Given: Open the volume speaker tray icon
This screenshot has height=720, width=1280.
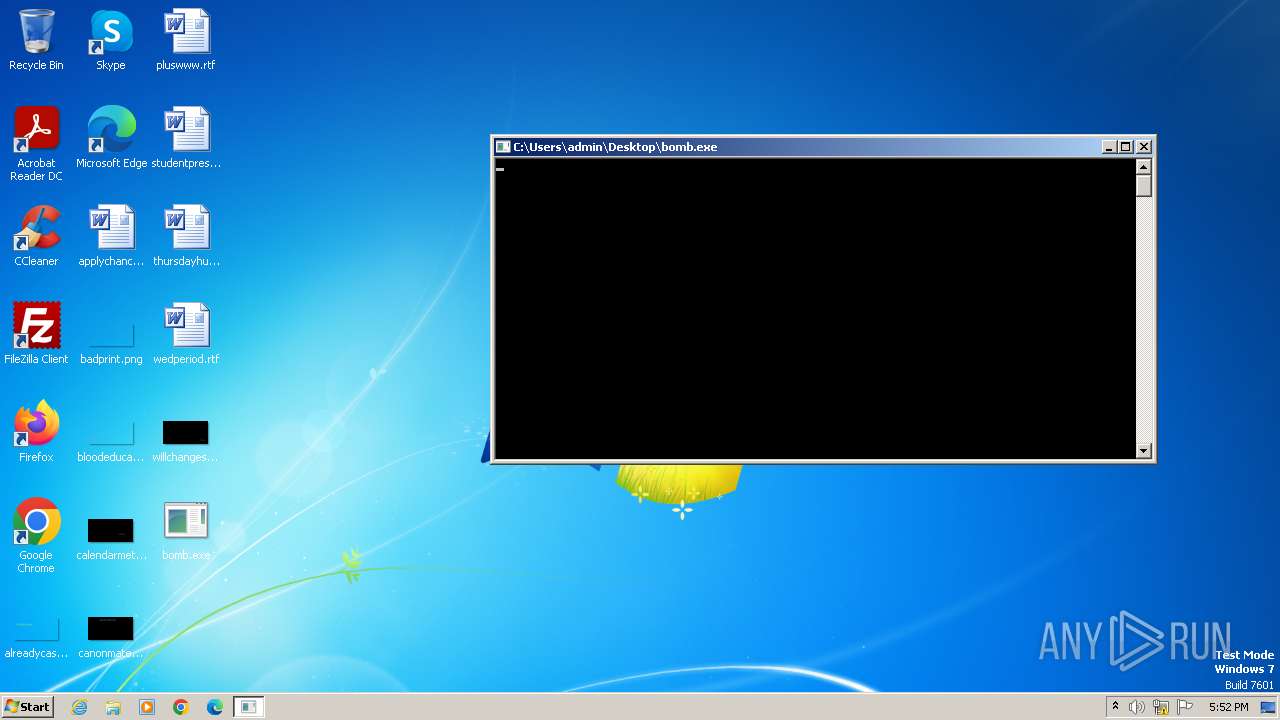Looking at the screenshot, I should coord(1137,707).
